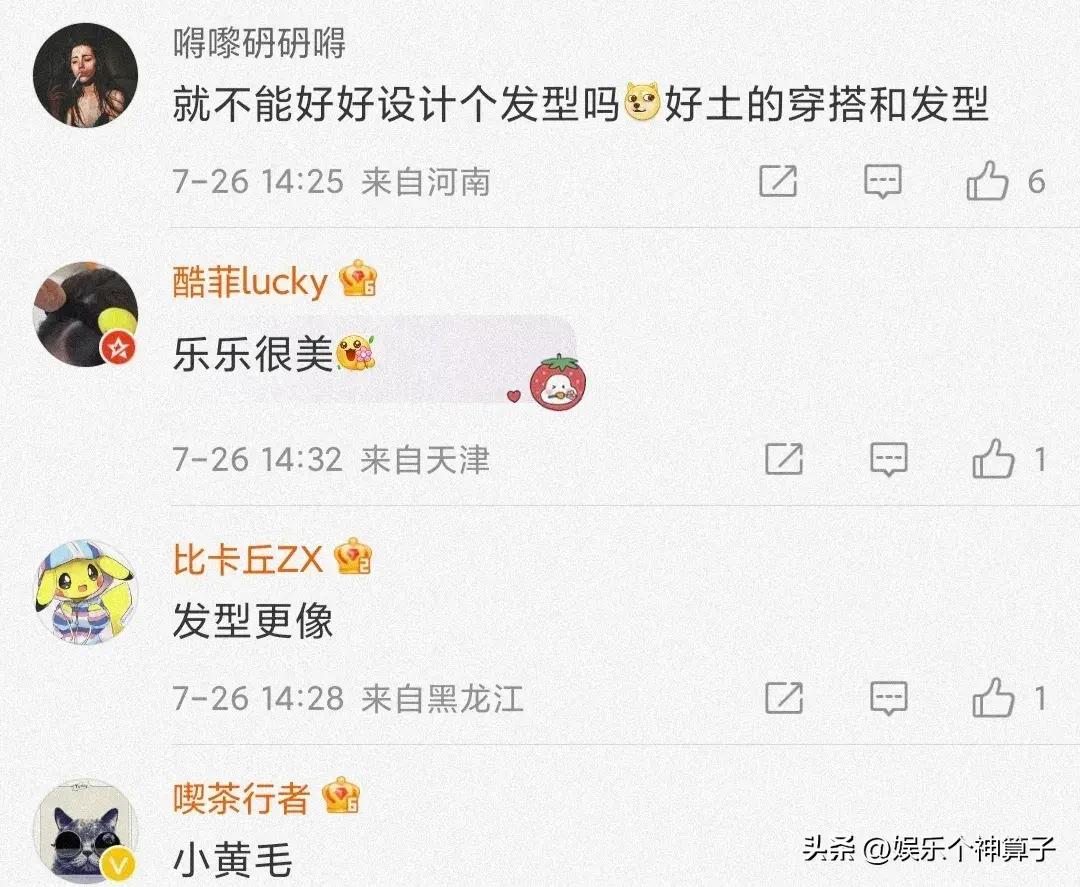Tap the strawberry sticker on 酷菲lucky's comment
Image resolution: width=1080 pixels, height=887 pixels.
click(558, 382)
